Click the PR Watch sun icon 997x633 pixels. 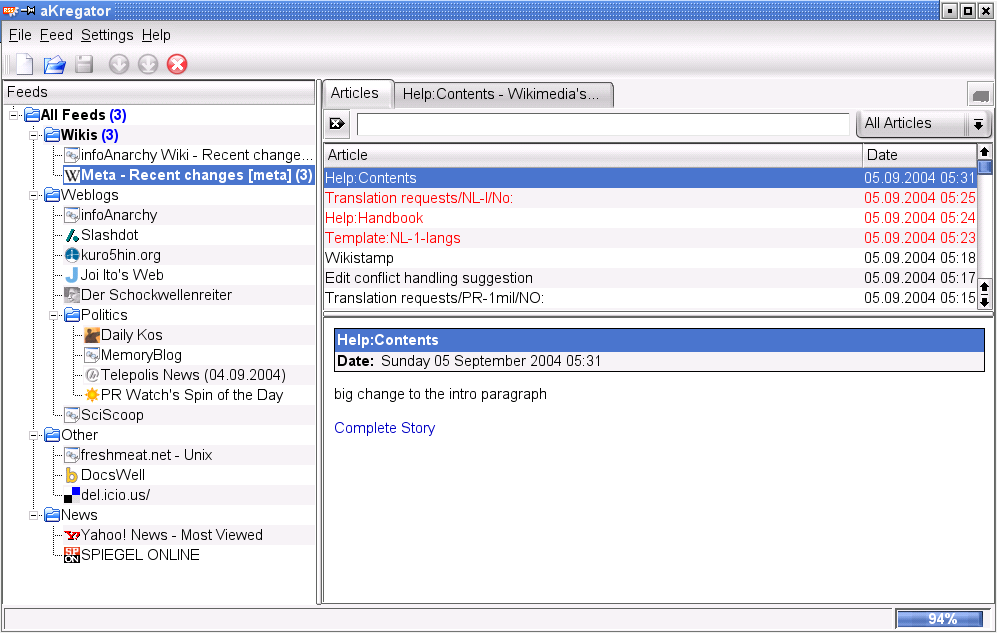pyautogui.click(x=92, y=395)
